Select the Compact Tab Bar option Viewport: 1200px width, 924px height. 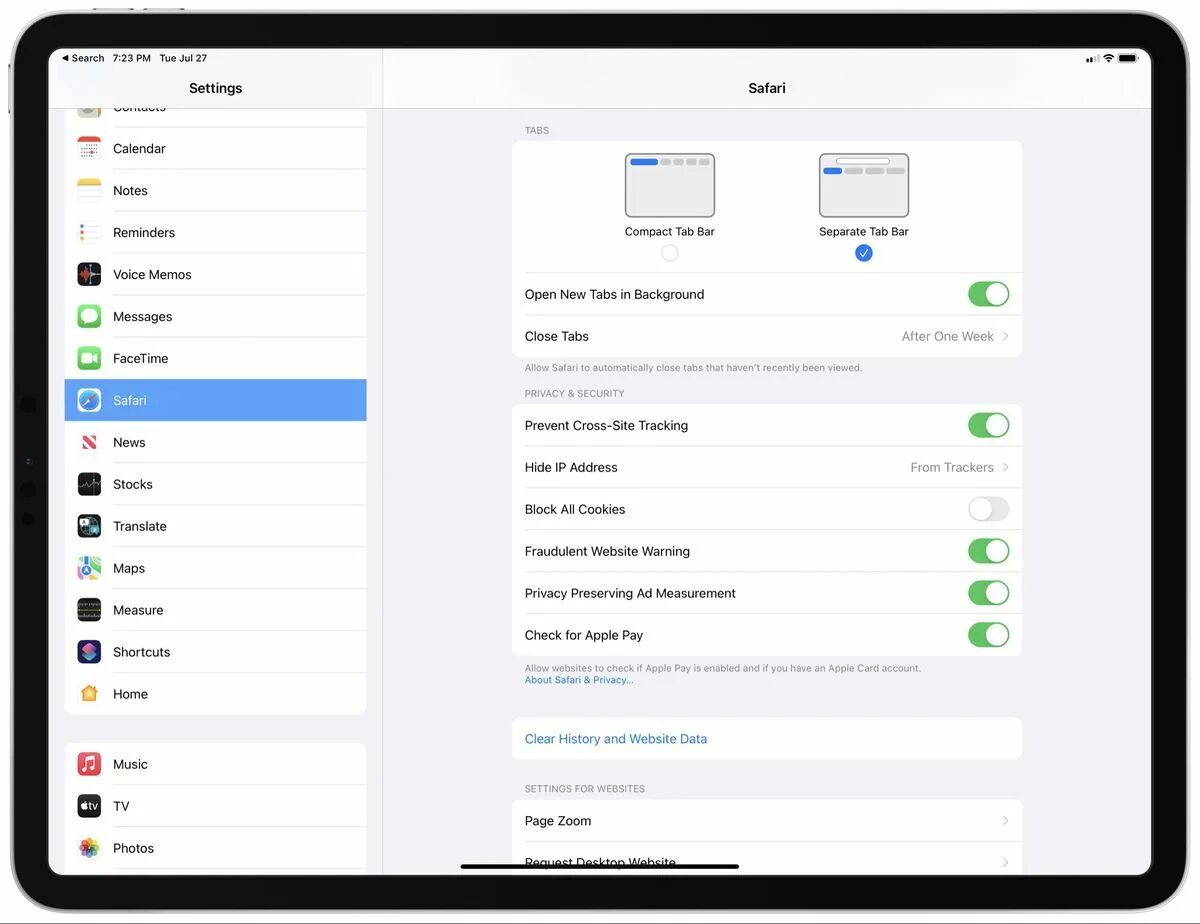tap(670, 253)
